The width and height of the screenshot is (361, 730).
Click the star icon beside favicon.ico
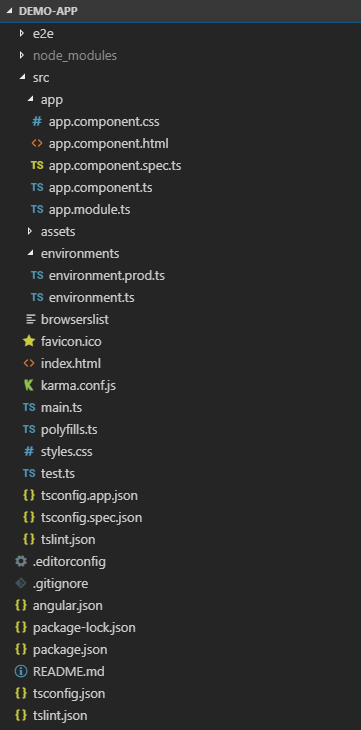click(29, 341)
